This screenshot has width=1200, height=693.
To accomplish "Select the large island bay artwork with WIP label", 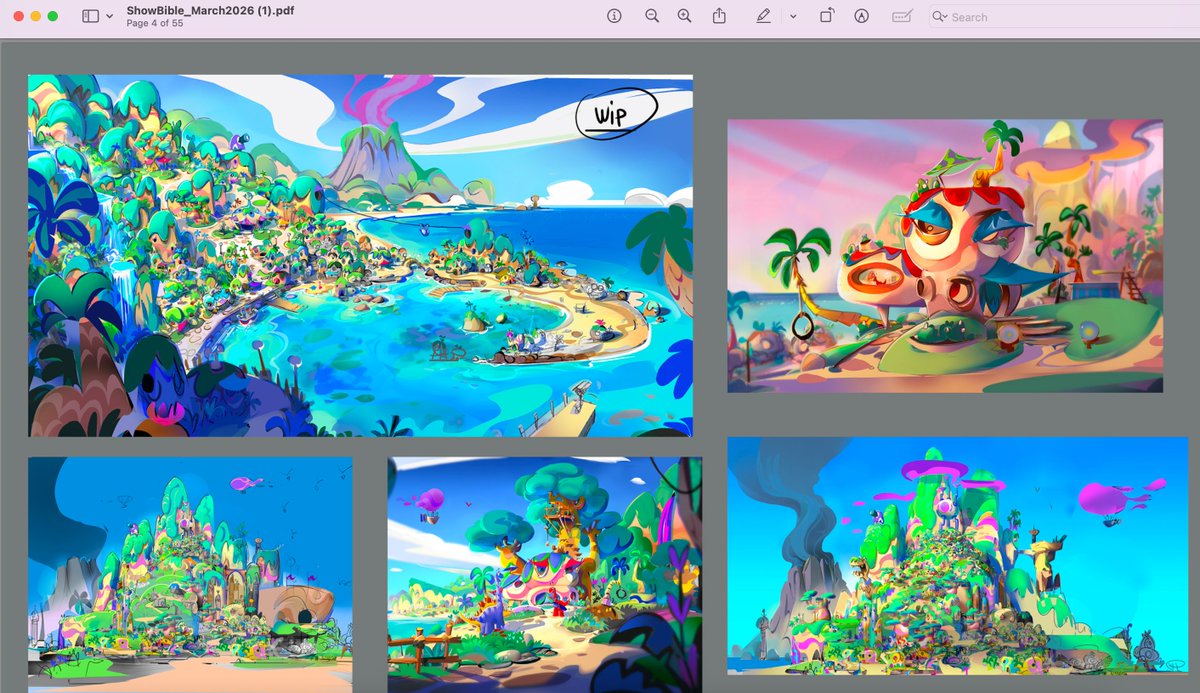I will [360, 256].
